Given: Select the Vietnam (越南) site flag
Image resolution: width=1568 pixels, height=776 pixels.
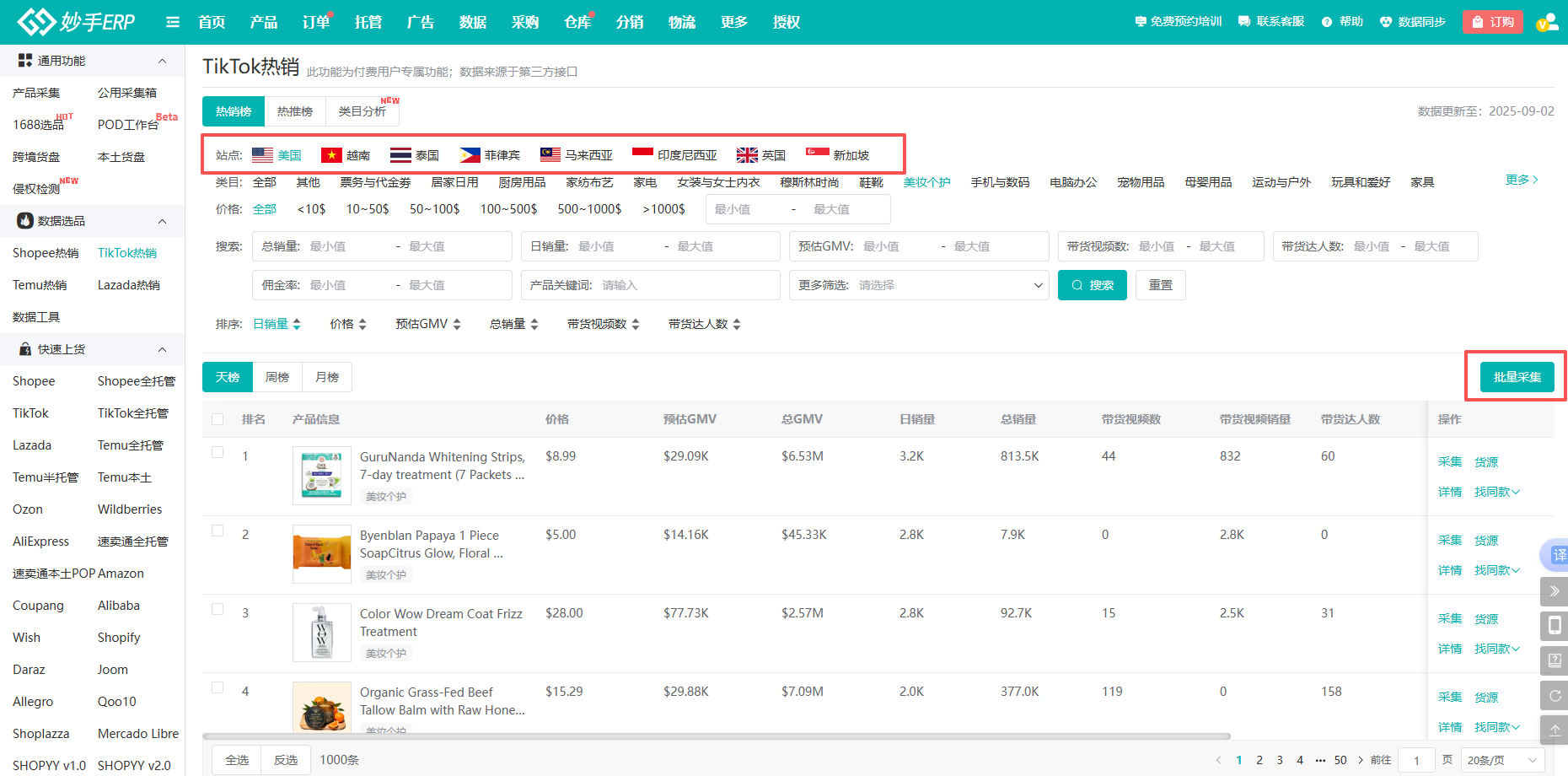Looking at the screenshot, I should click(x=346, y=155).
